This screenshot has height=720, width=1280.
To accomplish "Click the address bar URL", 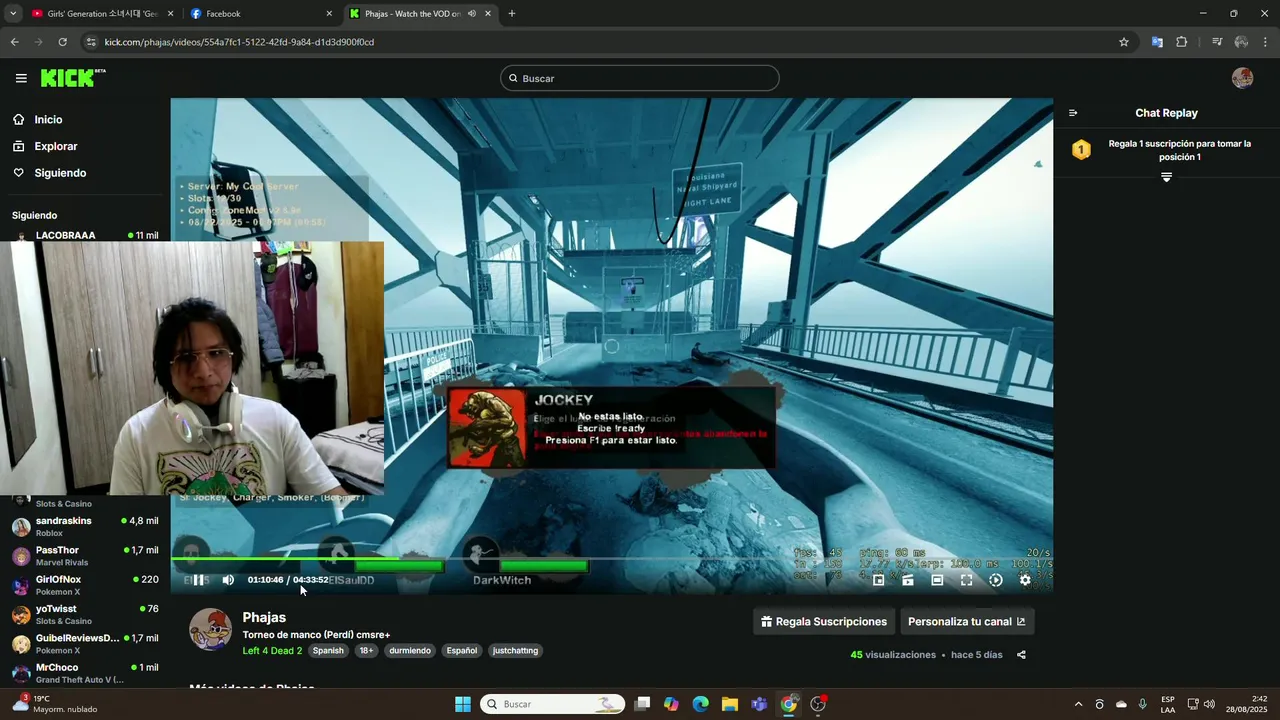I will point(239,42).
